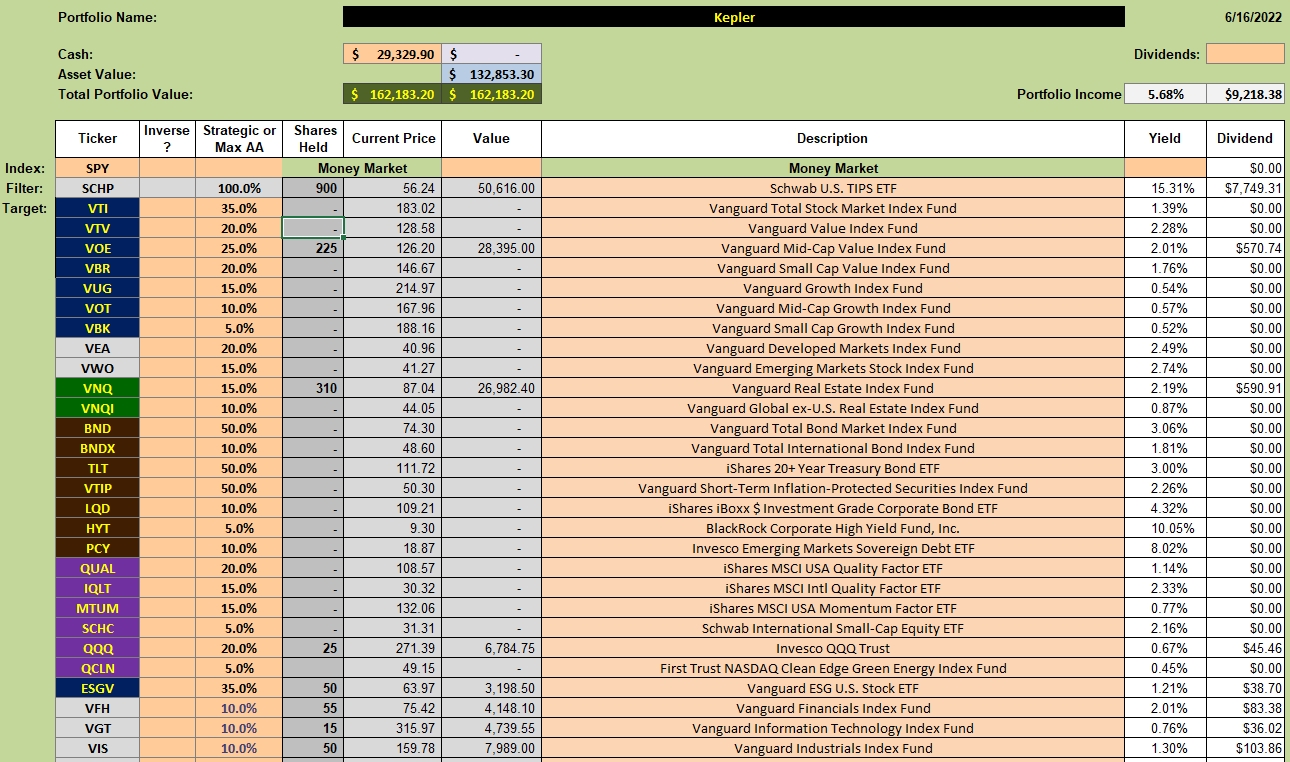Click the Vanguard Real Estate Index Fund description
The width and height of the screenshot is (1290, 762).
(833, 388)
